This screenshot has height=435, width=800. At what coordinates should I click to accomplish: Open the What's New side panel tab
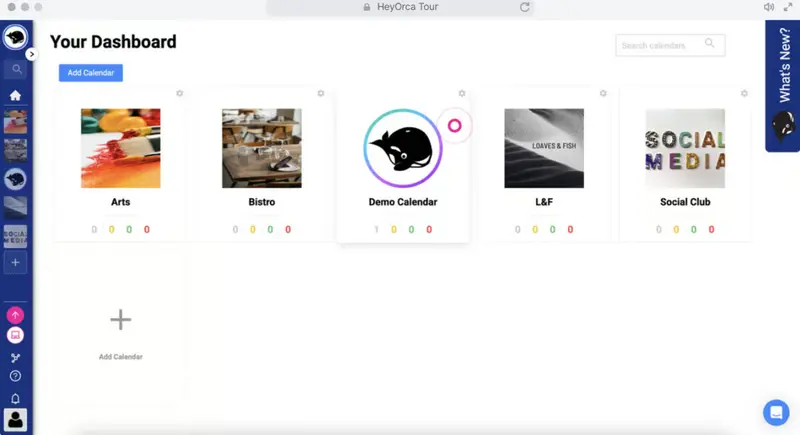click(x=783, y=86)
